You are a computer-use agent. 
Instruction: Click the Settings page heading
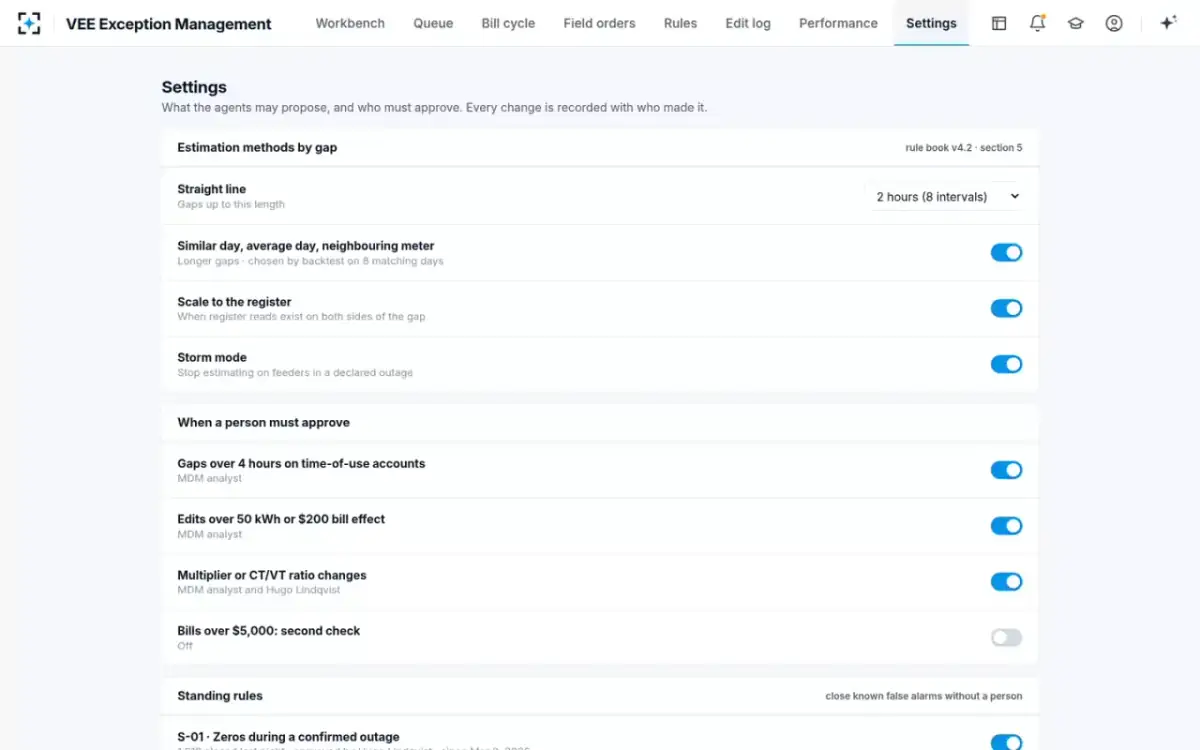194,87
